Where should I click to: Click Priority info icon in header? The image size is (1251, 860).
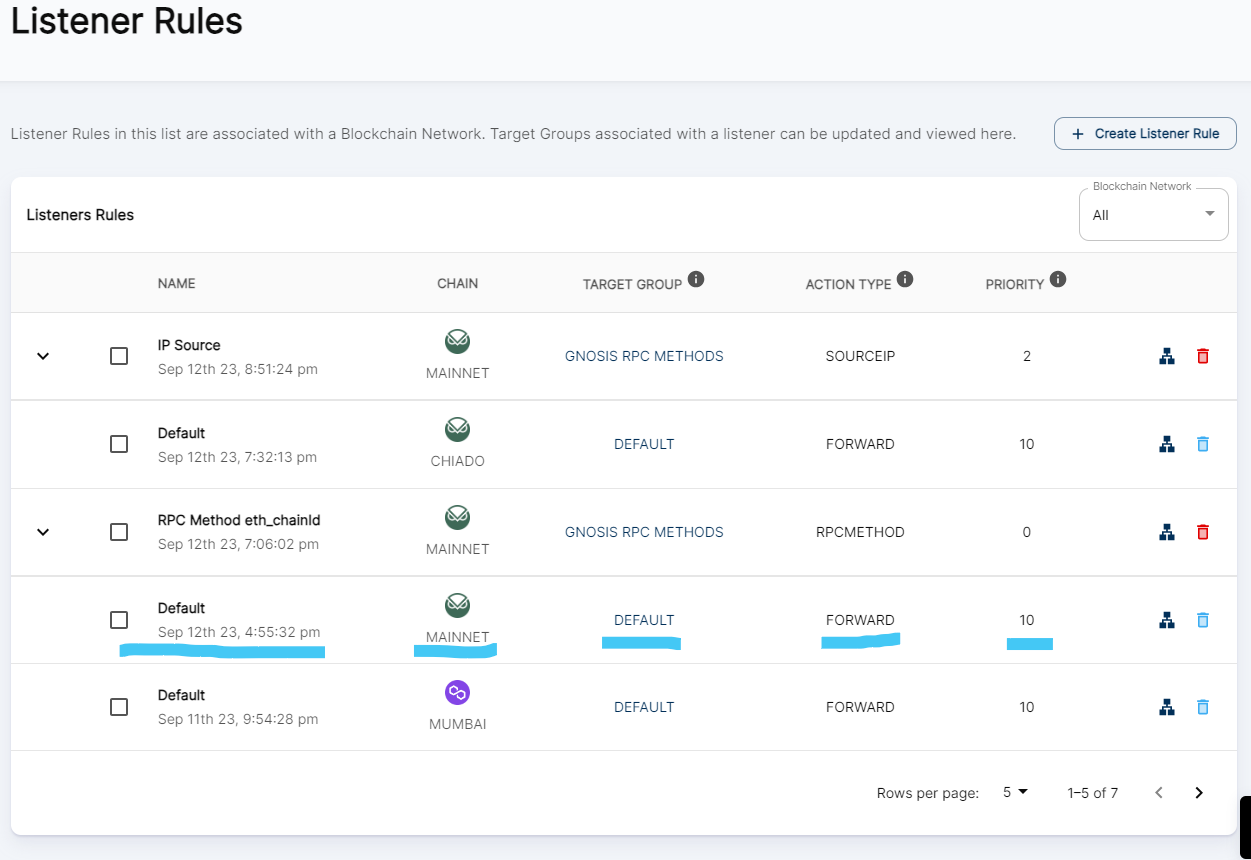click(x=1058, y=279)
